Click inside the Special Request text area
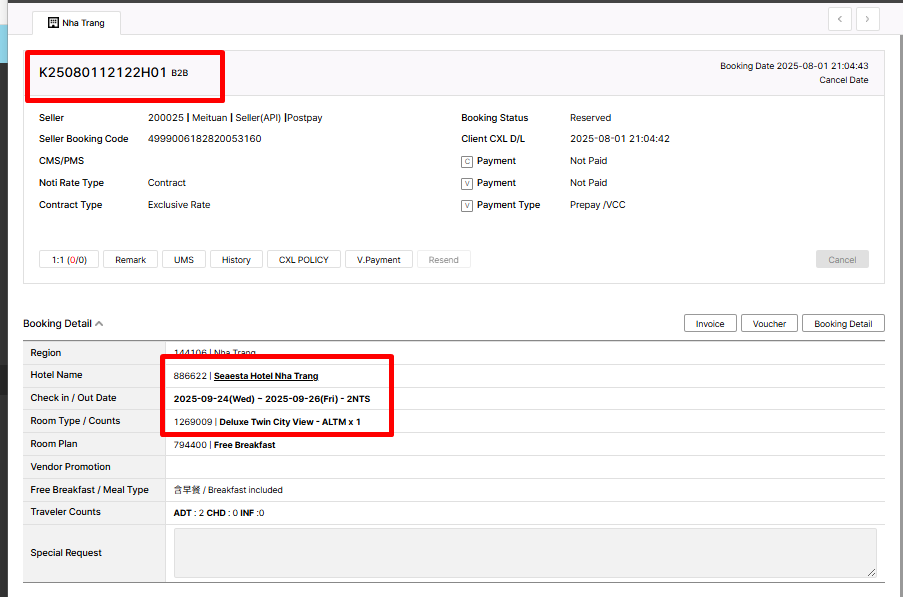 point(525,553)
